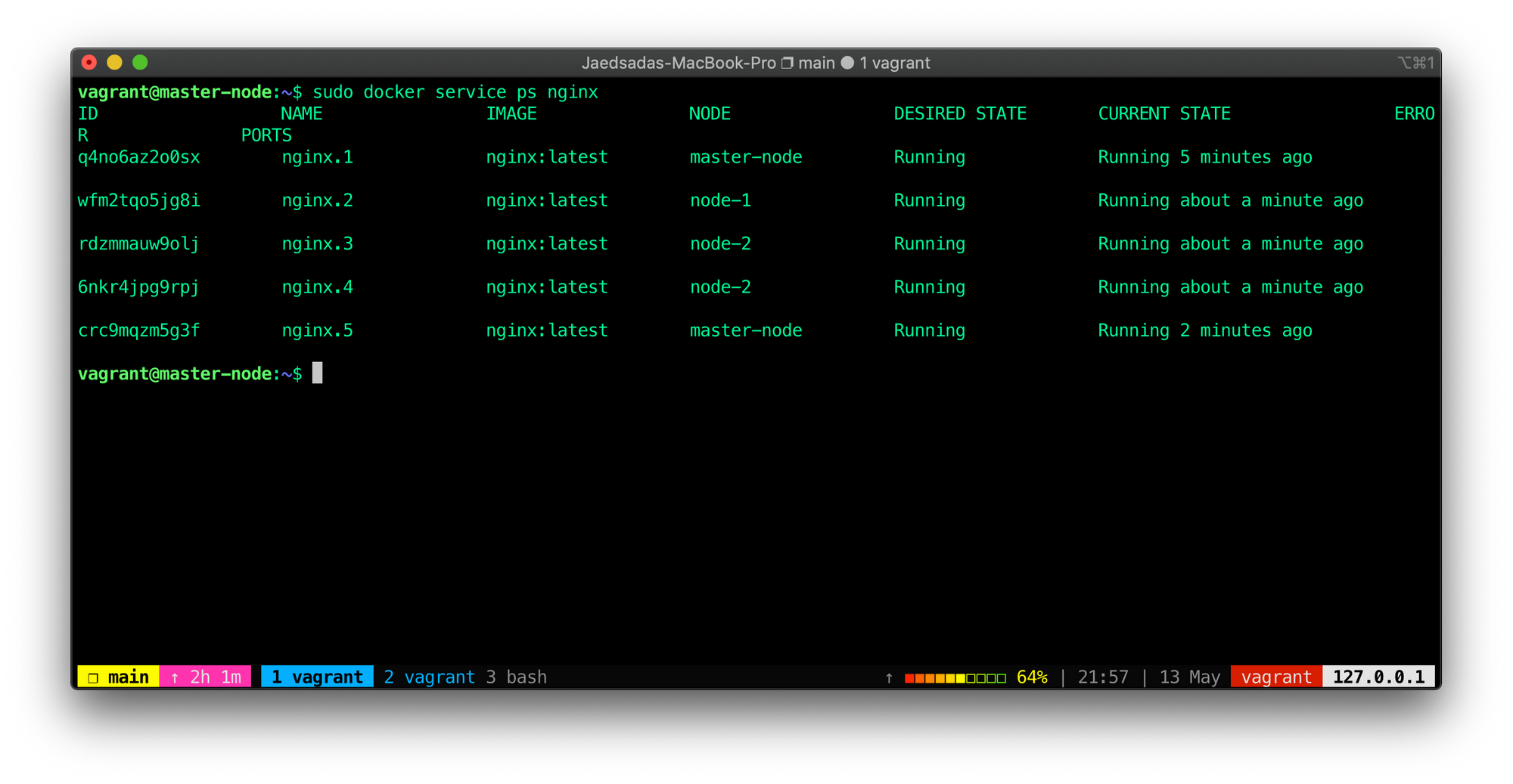
Task: Click the task name 'nginx.3'
Action: coord(317,243)
